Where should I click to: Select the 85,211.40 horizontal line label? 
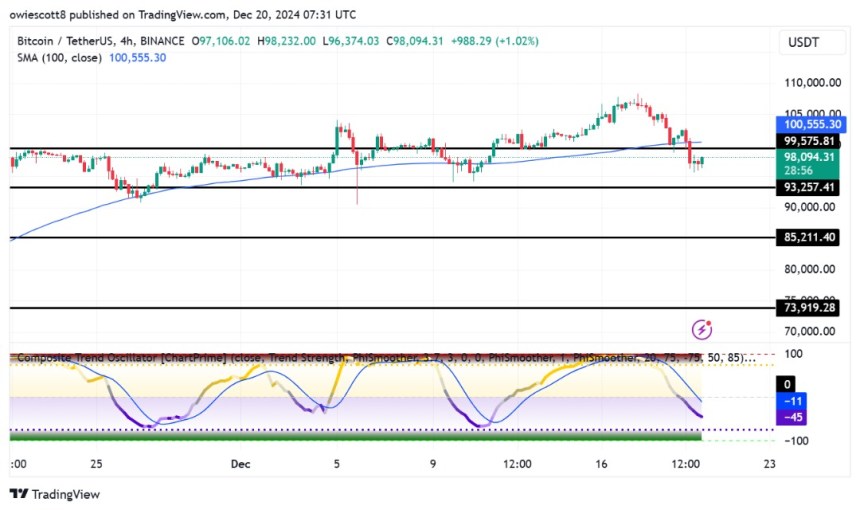tap(811, 238)
